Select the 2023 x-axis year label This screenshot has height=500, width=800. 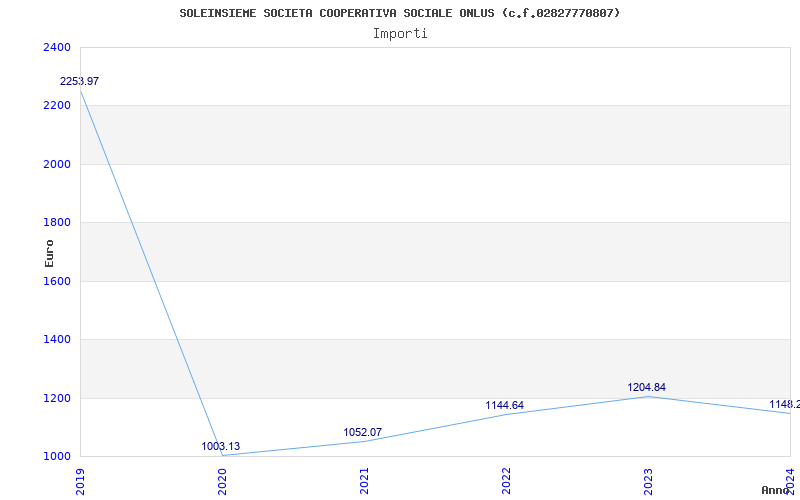click(x=648, y=481)
